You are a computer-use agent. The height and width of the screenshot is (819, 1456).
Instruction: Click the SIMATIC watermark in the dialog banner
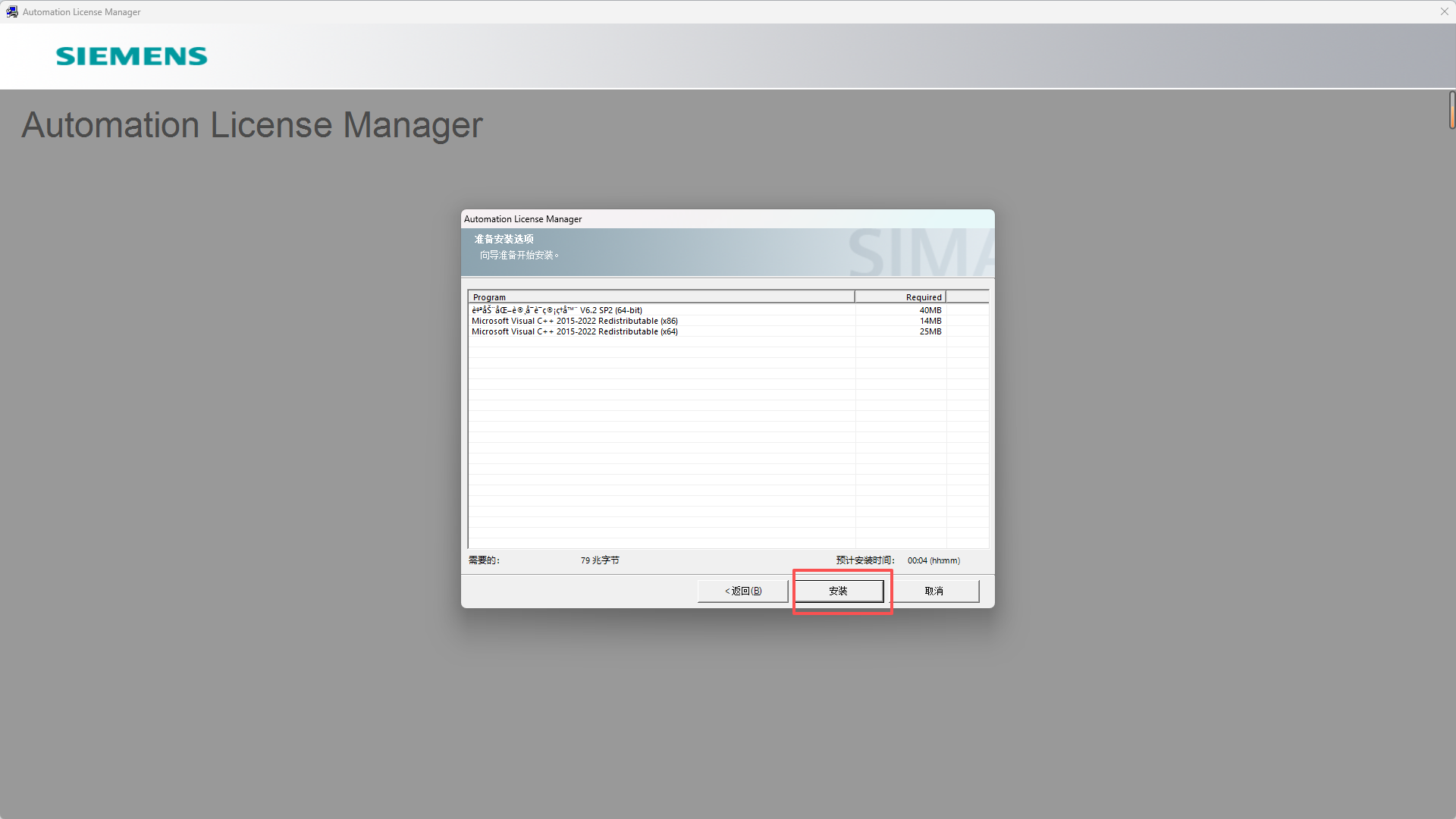(x=919, y=253)
